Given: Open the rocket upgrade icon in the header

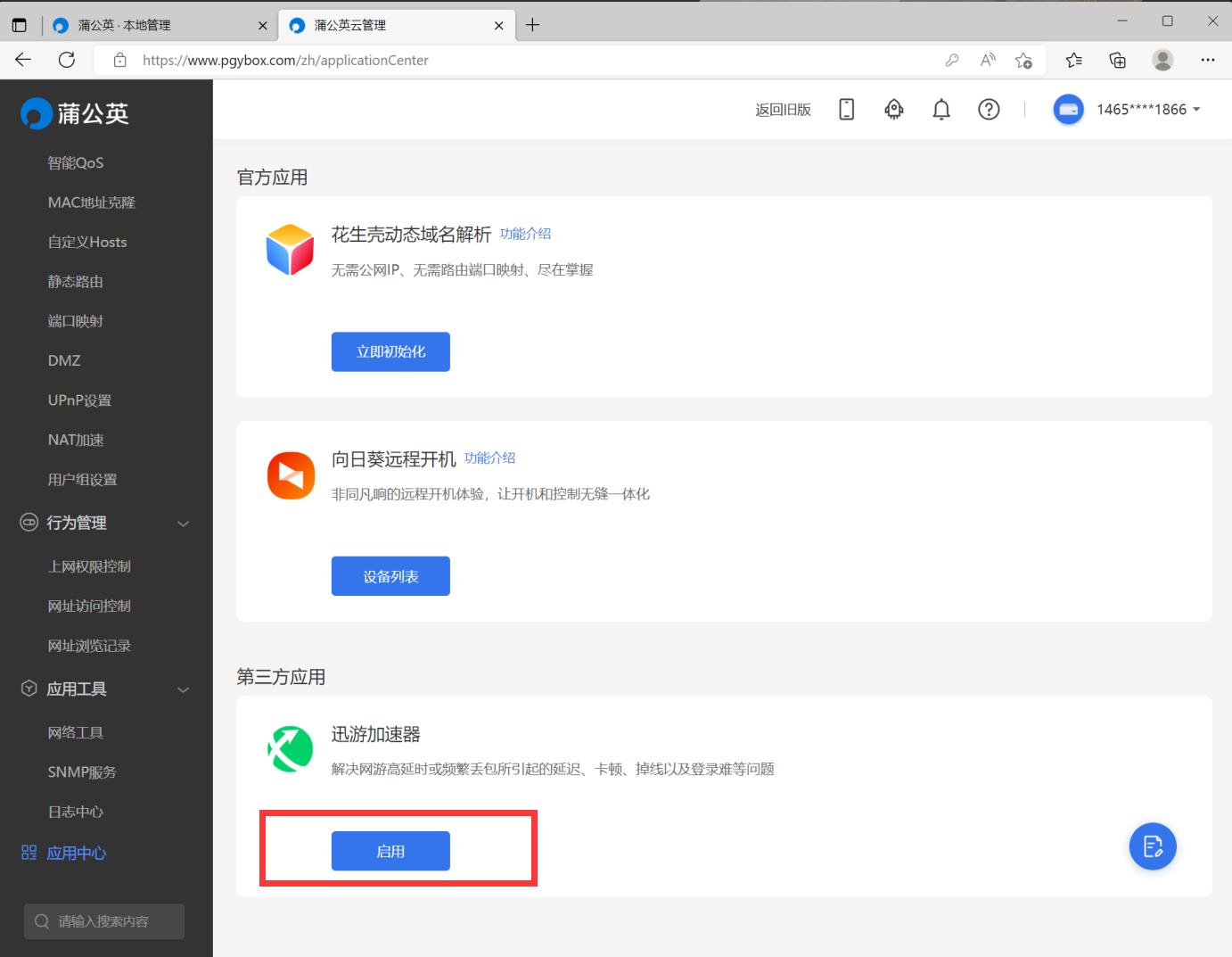Looking at the screenshot, I should 893,109.
